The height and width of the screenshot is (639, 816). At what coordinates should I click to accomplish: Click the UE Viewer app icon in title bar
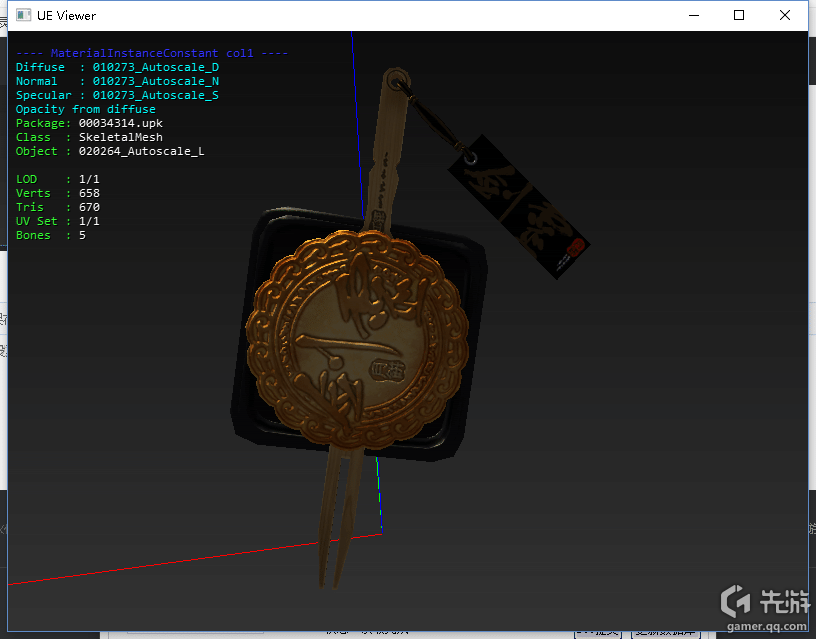coord(23,15)
